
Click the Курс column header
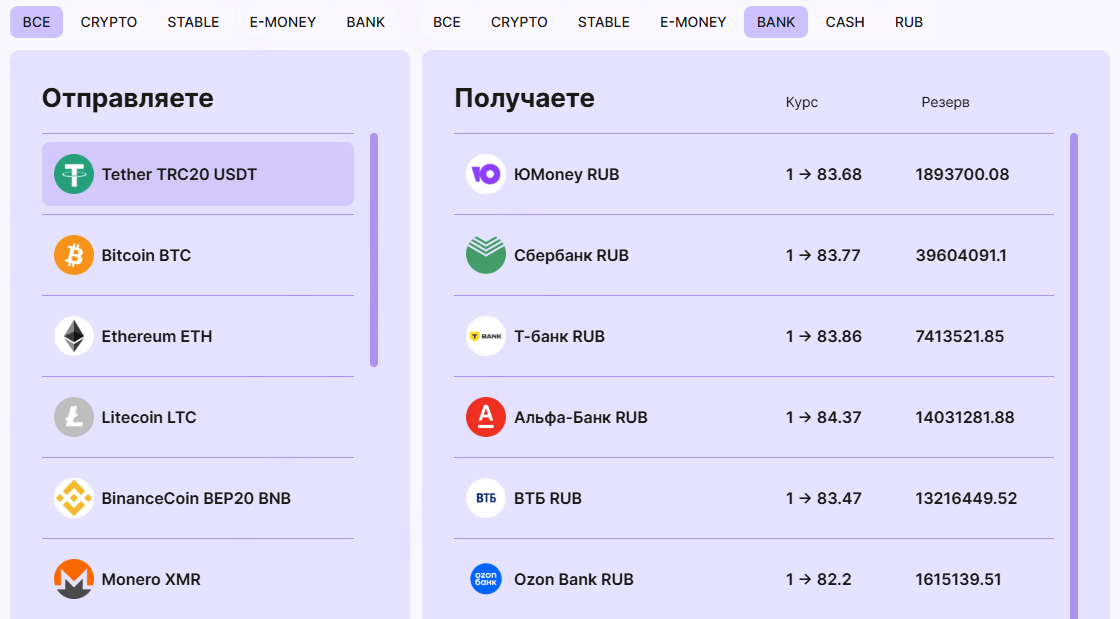tap(801, 102)
